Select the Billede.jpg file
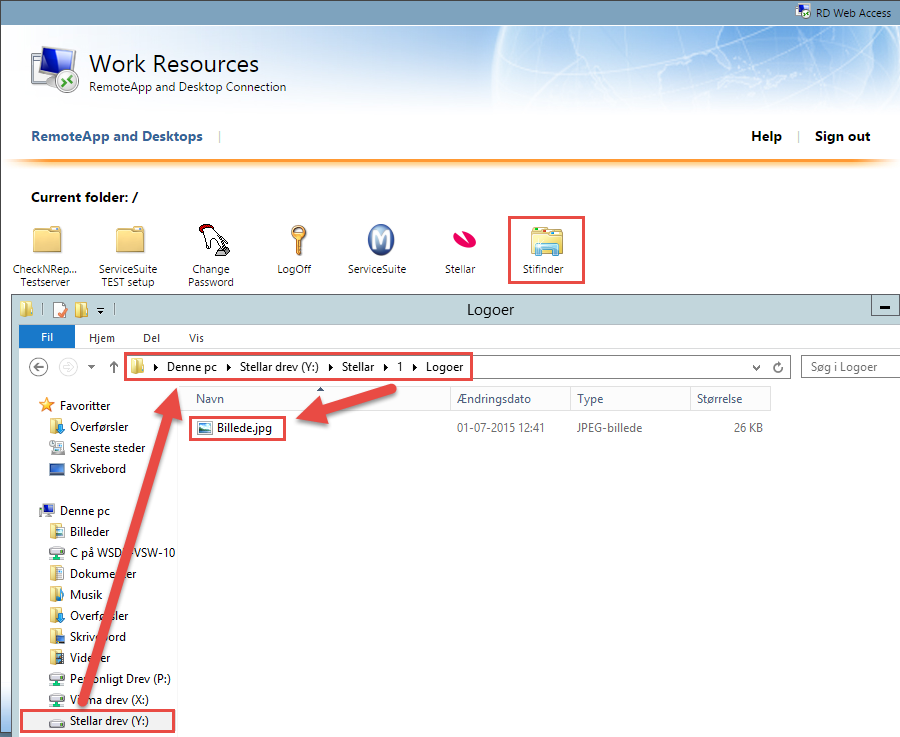 [236, 428]
